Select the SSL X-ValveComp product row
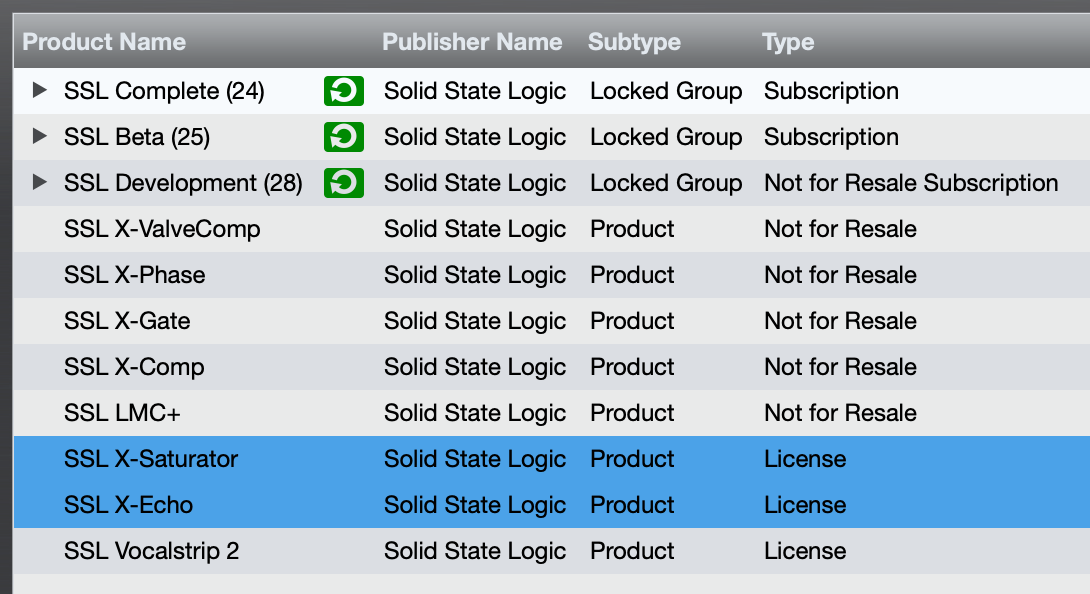Image resolution: width=1090 pixels, height=594 pixels. coord(162,229)
